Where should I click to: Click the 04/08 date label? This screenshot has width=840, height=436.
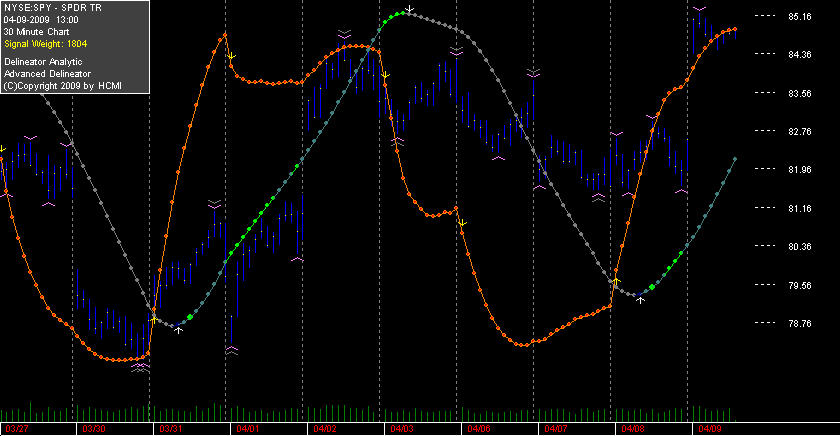click(x=633, y=429)
